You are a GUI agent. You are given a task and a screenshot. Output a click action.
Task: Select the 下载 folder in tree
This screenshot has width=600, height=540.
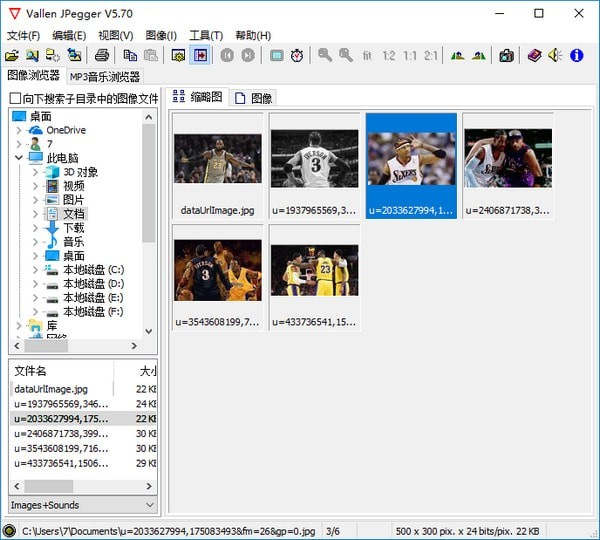pos(73,228)
